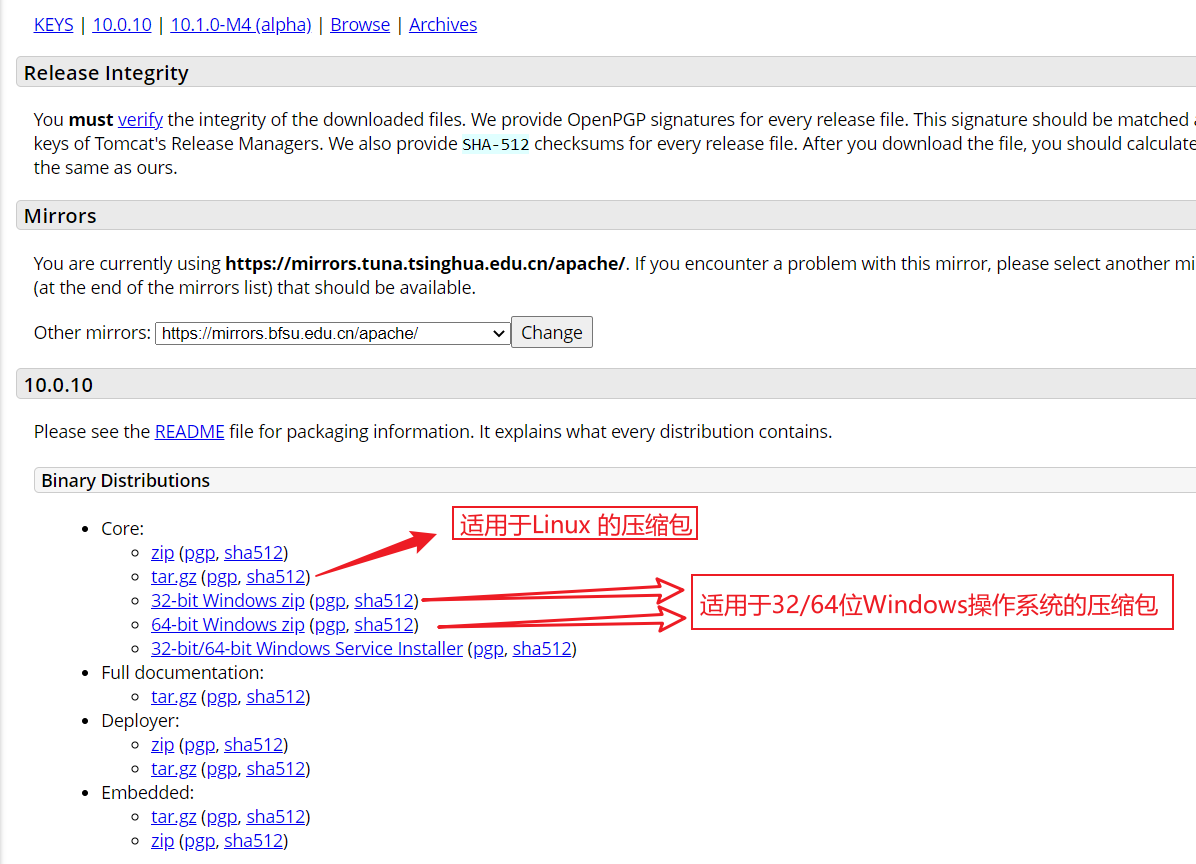Download the 32-bit/64-bit Windows Service Installer

pos(307,649)
